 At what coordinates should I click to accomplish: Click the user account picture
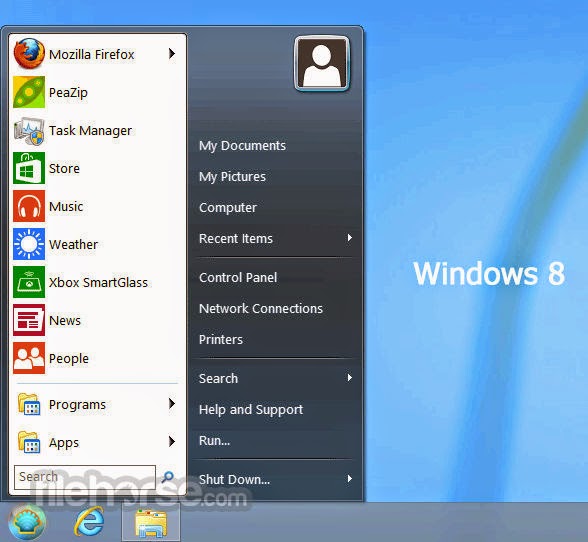[322, 63]
